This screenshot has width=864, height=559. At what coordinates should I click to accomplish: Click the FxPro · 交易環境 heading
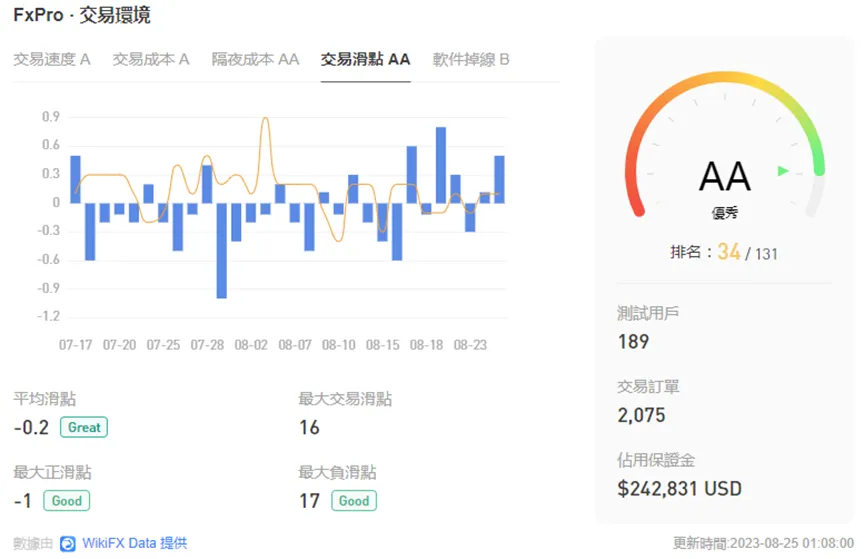pyautogui.click(x=82, y=15)
